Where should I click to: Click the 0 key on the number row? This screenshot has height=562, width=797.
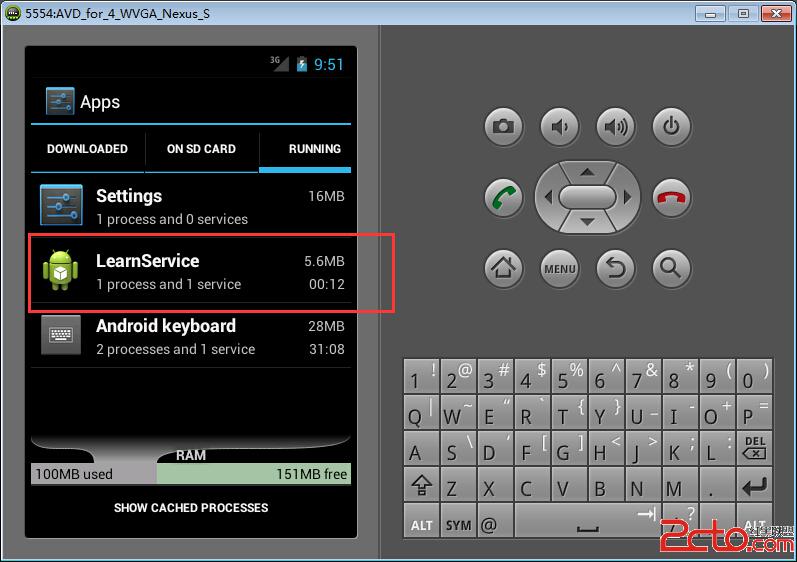coord(754,376)
